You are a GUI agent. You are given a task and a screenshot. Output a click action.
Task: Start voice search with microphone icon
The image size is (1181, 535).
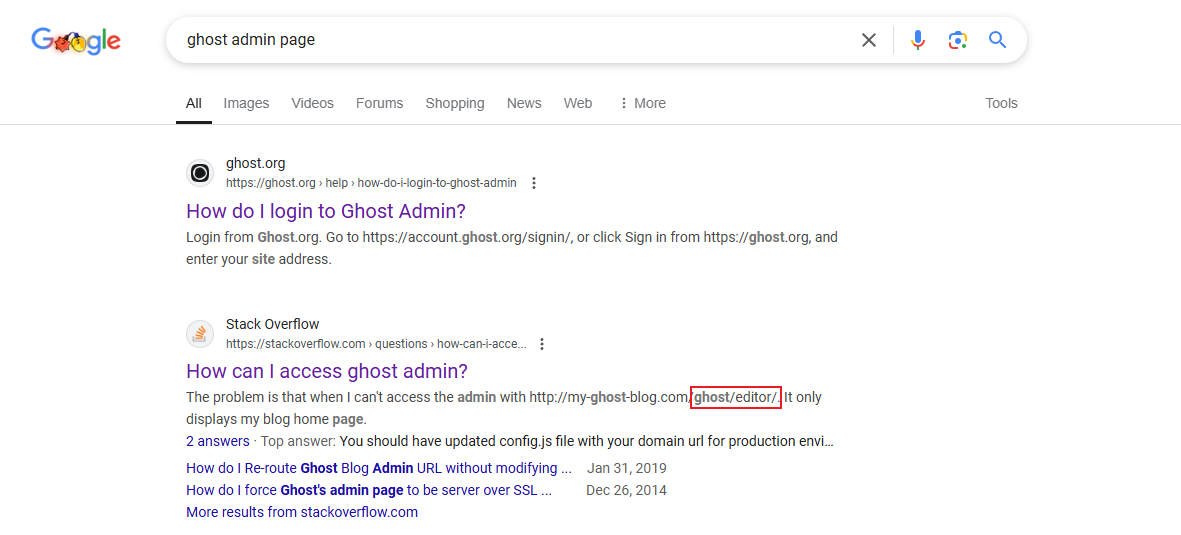pos(917,40)
